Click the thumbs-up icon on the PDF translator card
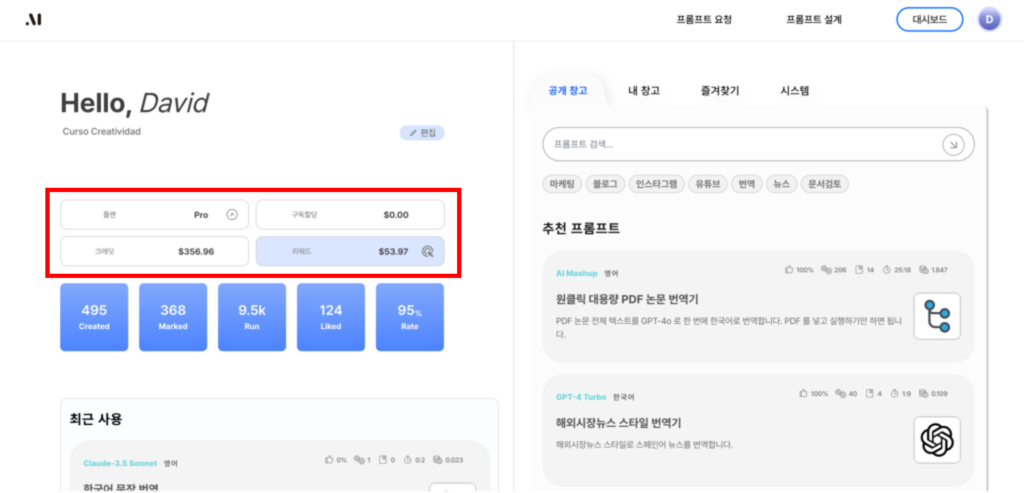The width and height of the screenshot is (1024, 493). pos(790,270)
